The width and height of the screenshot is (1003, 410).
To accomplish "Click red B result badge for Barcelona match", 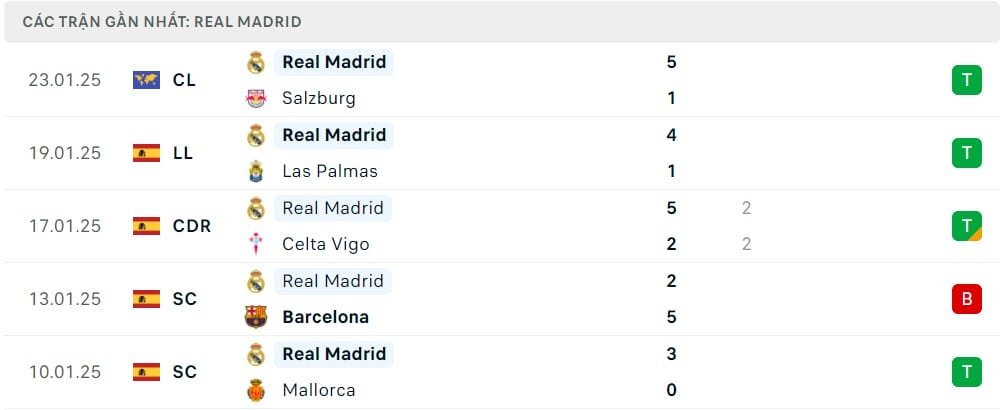I will 966,299.
